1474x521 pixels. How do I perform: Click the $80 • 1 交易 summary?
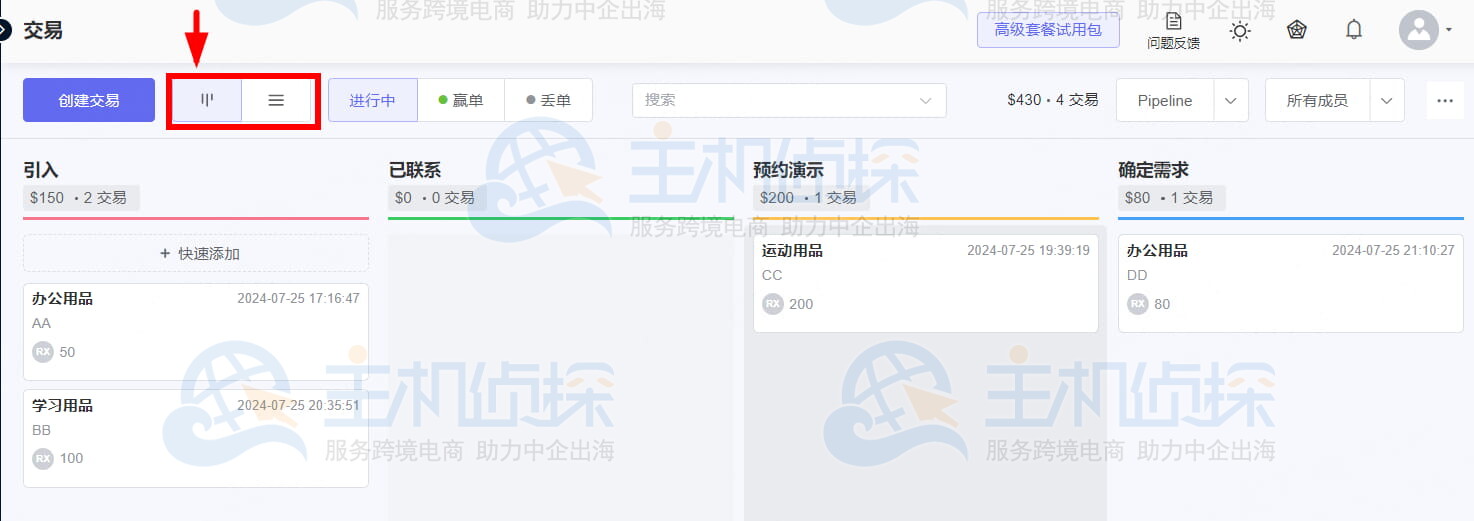tap(1171, 198)
